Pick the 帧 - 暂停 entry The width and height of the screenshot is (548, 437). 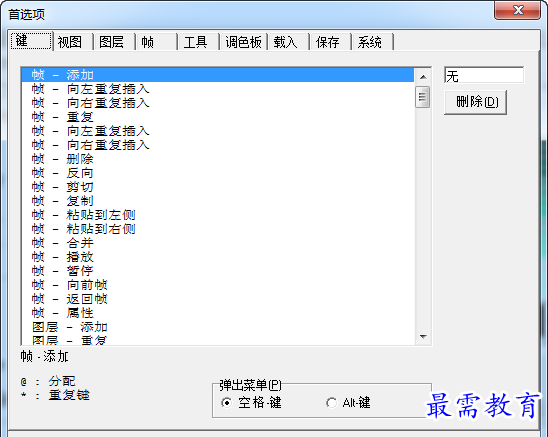[x=218, y=271]
